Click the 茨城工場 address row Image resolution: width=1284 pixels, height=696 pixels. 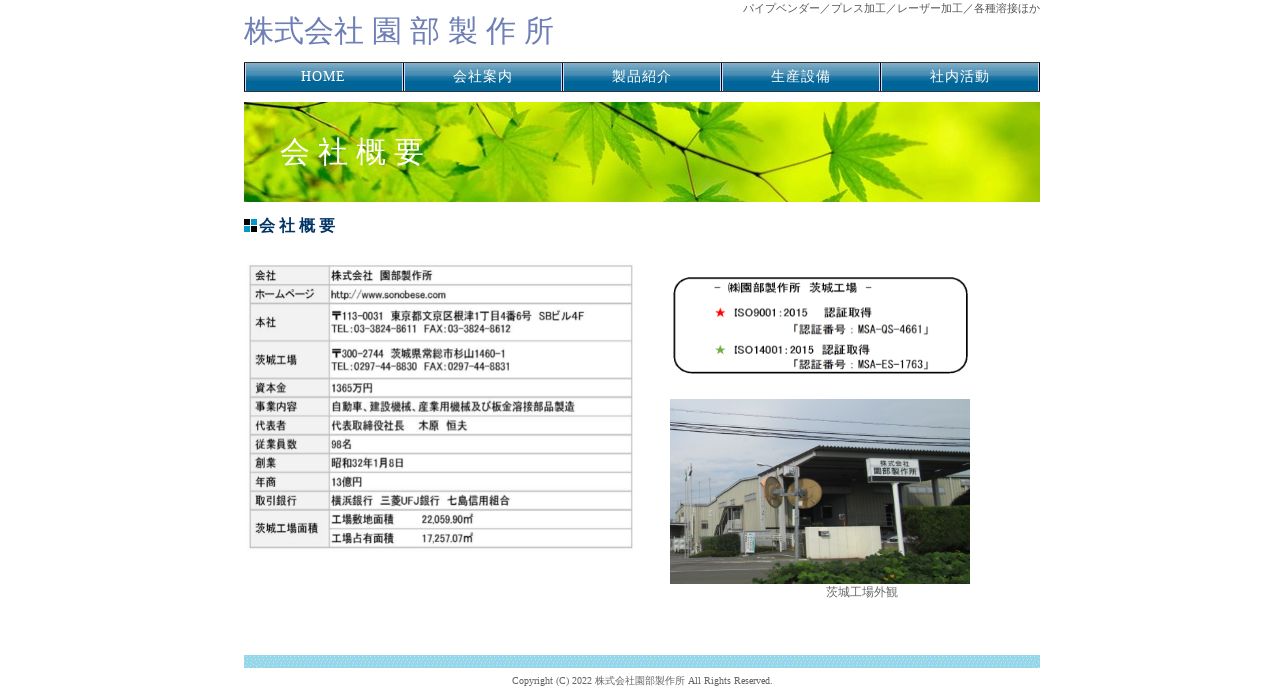441,360
